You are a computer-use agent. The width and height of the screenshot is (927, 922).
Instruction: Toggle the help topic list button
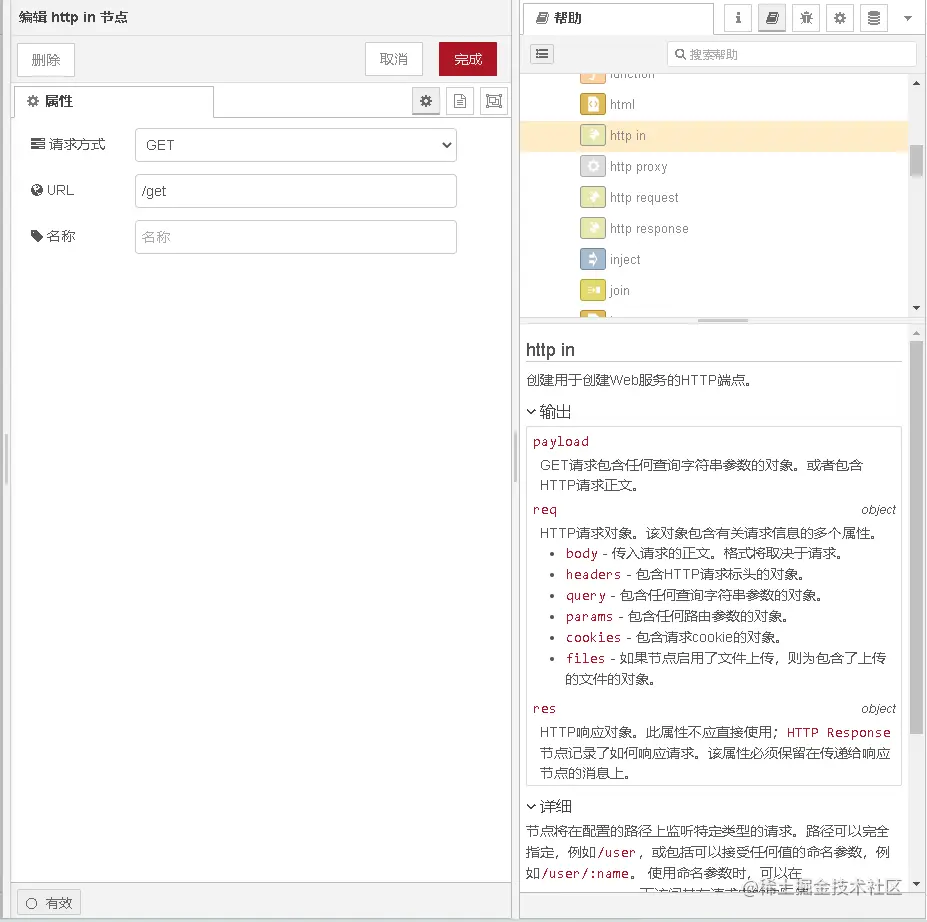[x=542, y=54]
